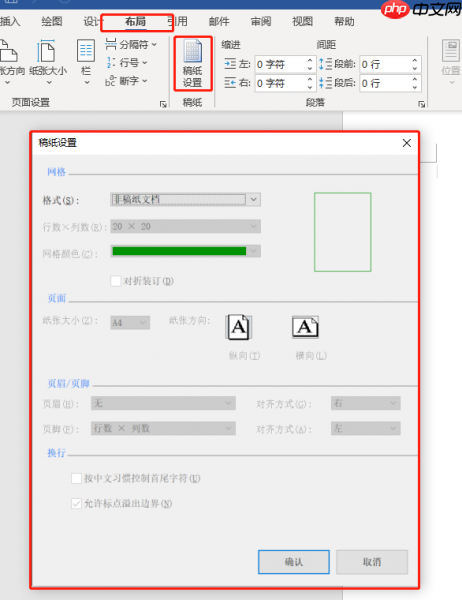Toggle 按中文习惯控制首尾字符 checkbox
This screenshot has height=600, width=462.
tap(77, 478)
